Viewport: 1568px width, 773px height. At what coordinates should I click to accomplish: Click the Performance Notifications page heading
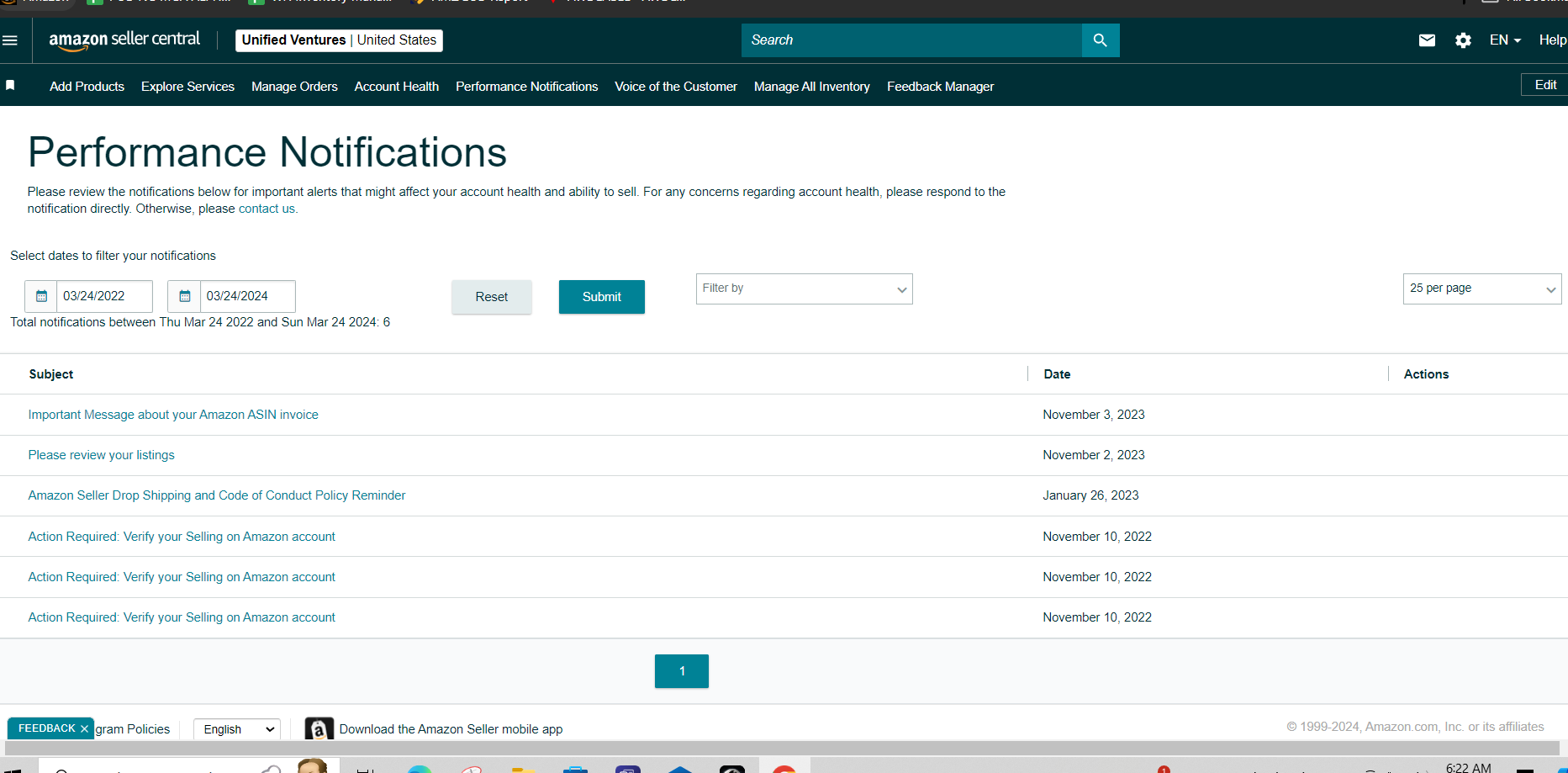[267, 152]
